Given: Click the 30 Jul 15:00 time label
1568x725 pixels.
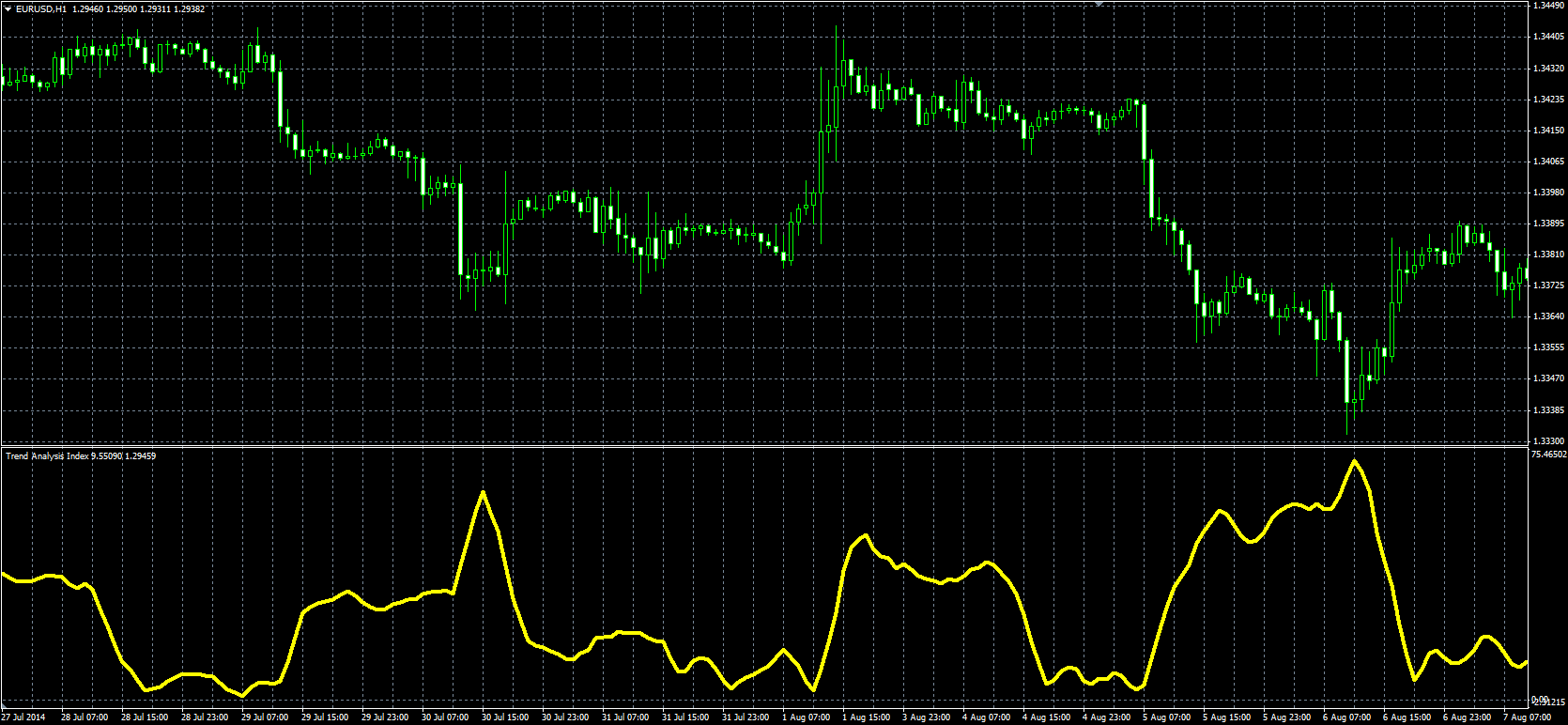Looking at the screenshot, I should click(504, 717).
